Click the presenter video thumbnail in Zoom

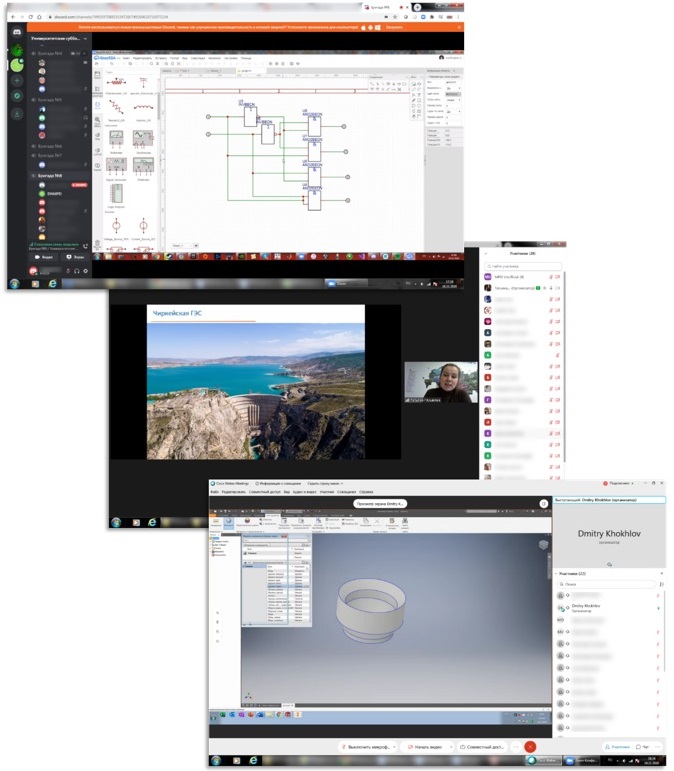(x=441, y=383)
